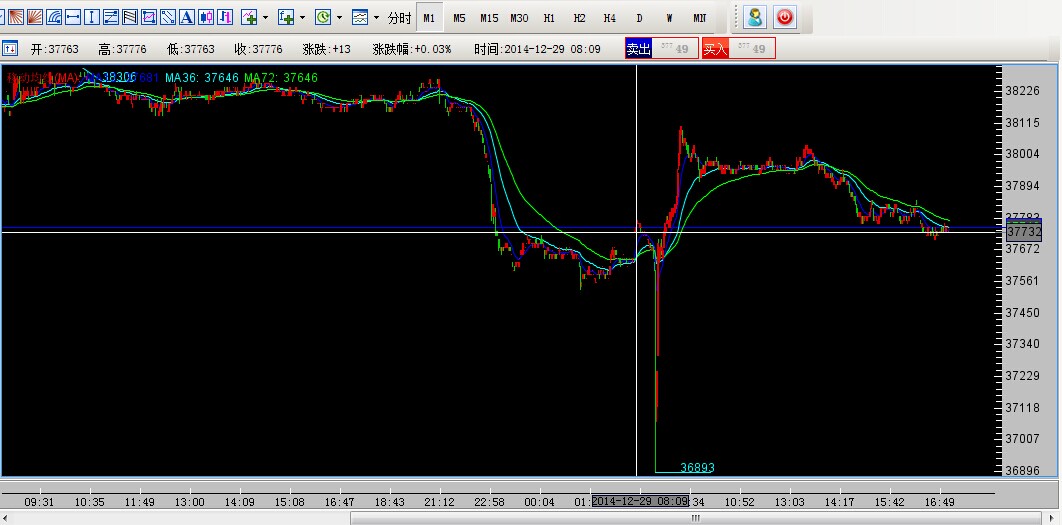Screen dimensions: 1062x525
Task: Click the MA36: 37646 indicator label
Action: 202,78
